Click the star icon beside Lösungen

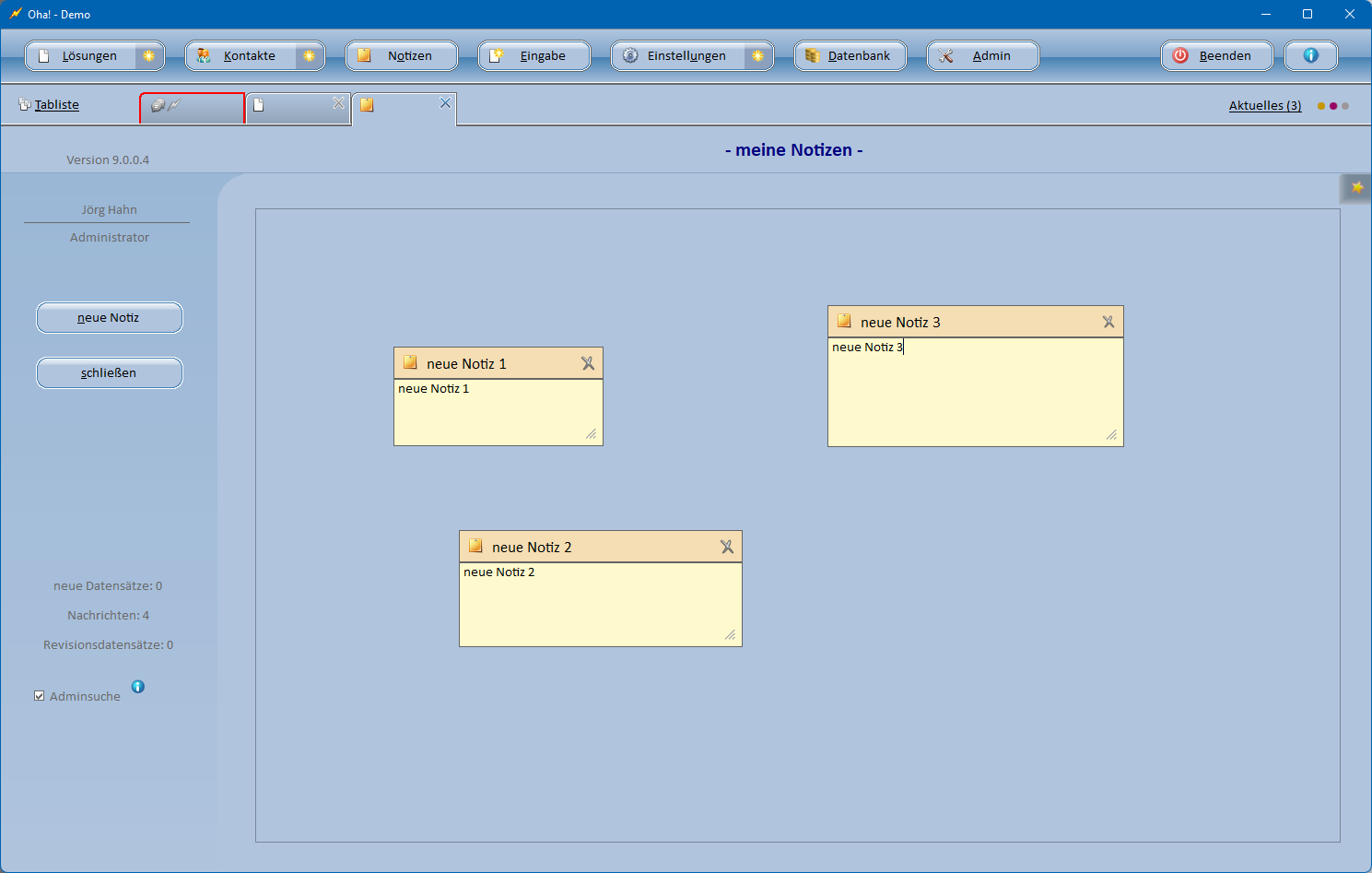148,56
